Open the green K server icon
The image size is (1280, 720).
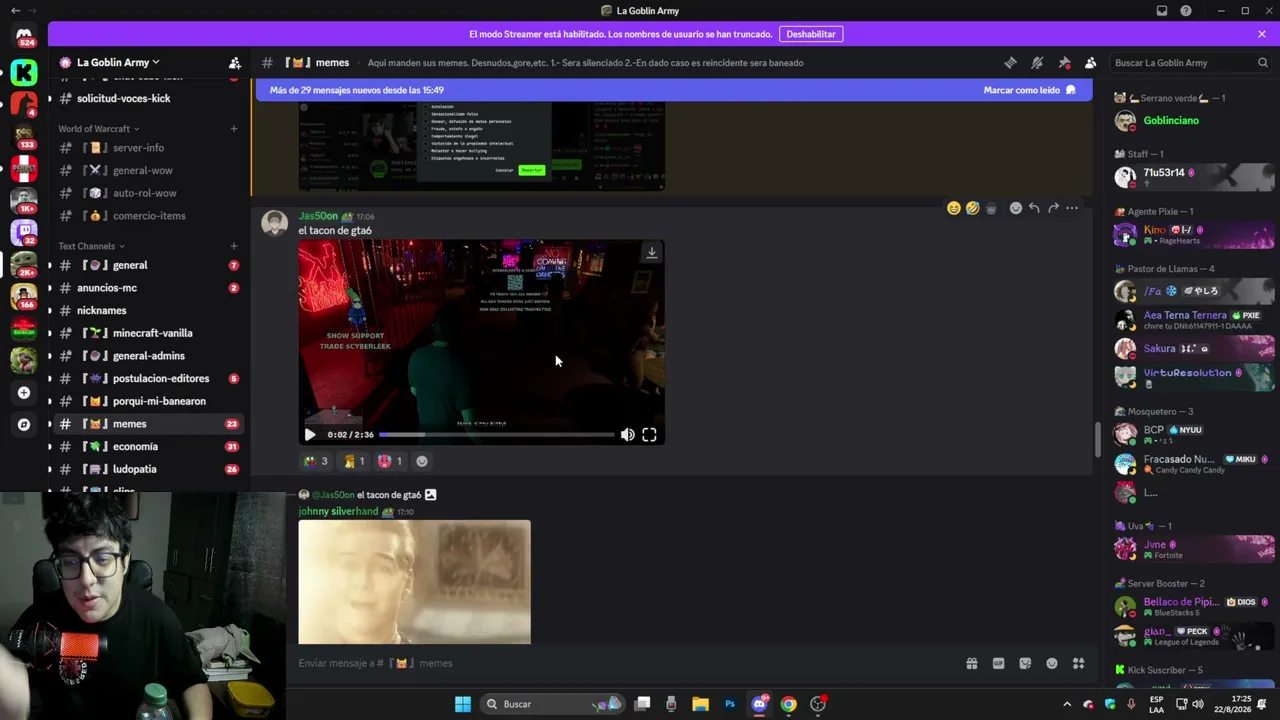(x=24, y=72)
